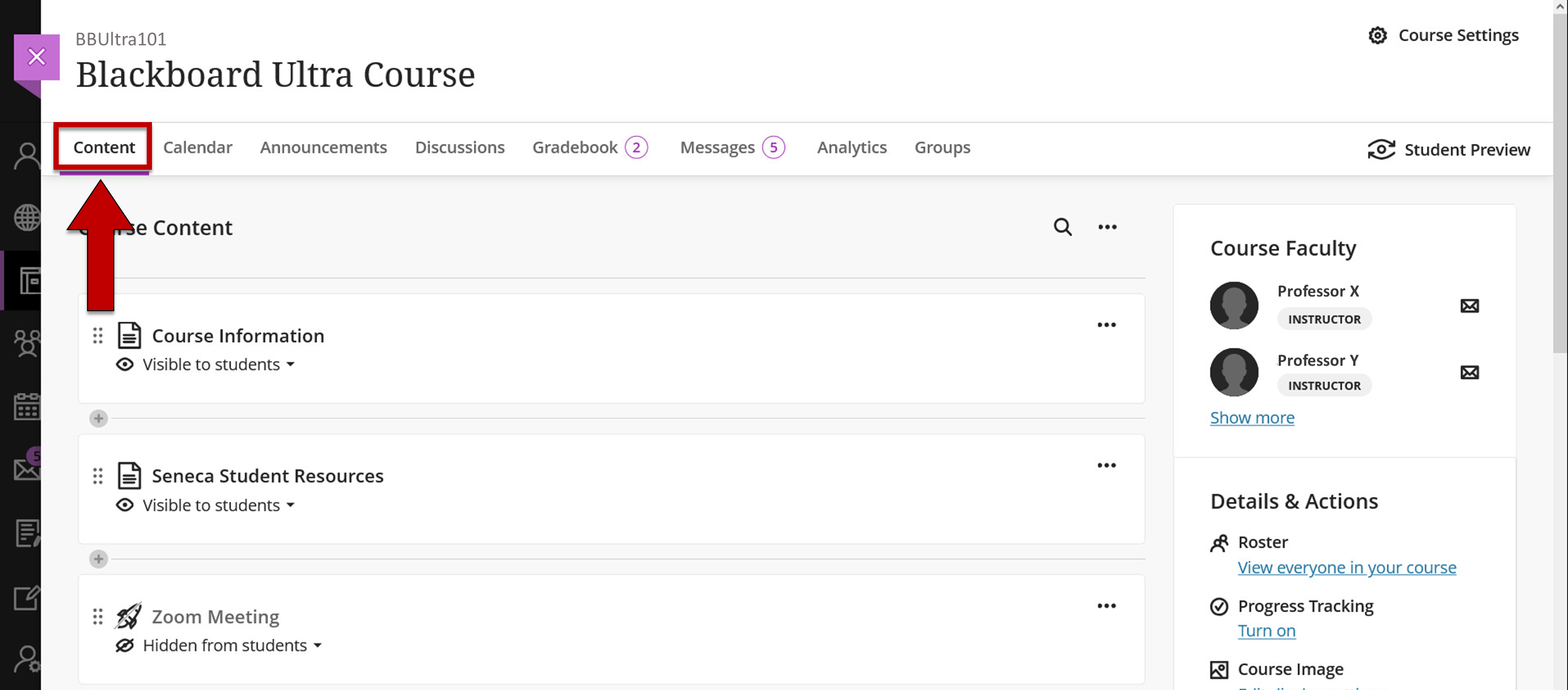
Task: Open Course Information options ellipsis
Action: coord(1107,325)
